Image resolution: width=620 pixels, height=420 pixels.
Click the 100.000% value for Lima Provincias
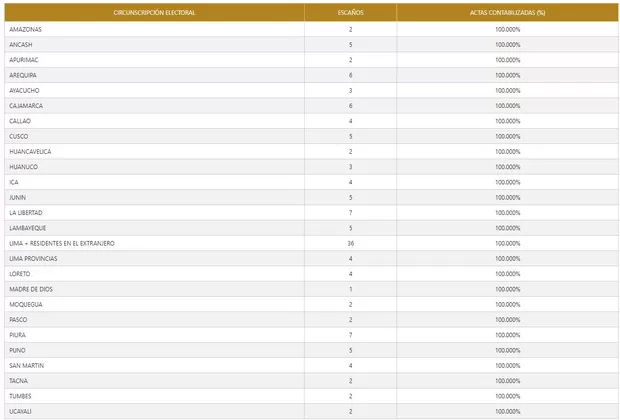[508, 259]
